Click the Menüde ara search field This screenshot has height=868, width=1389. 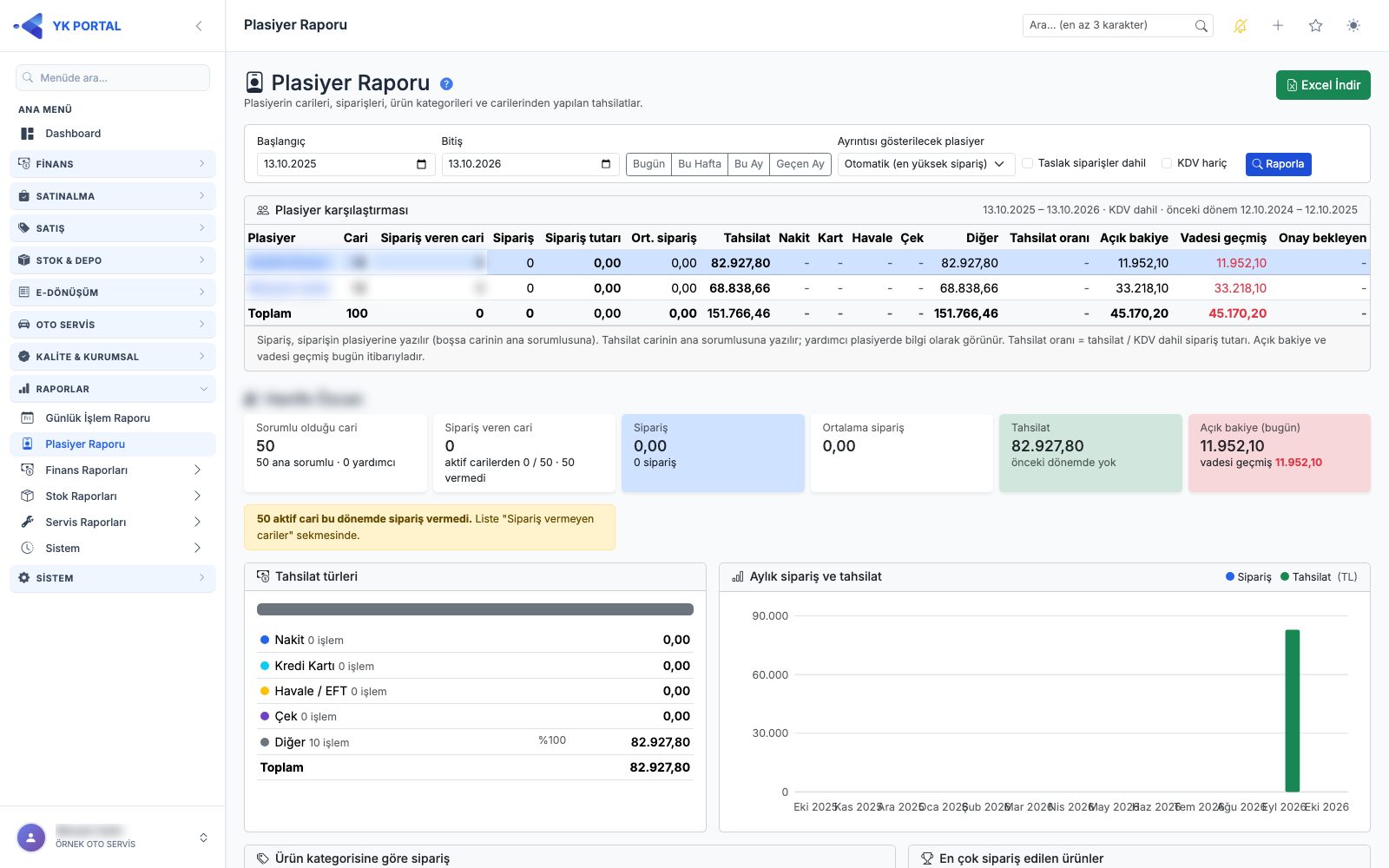tap(113, 78)
